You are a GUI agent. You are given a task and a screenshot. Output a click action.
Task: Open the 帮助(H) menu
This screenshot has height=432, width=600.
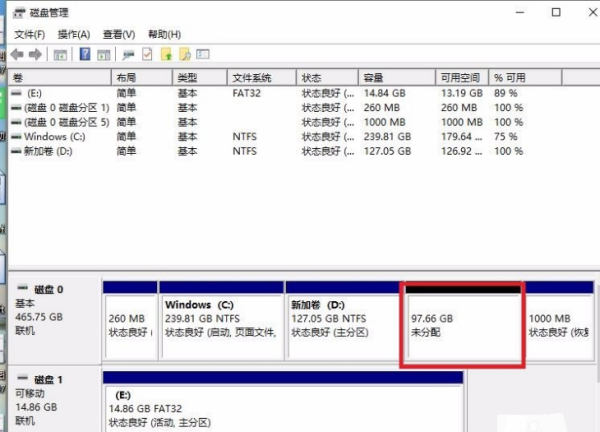(165, 34)
